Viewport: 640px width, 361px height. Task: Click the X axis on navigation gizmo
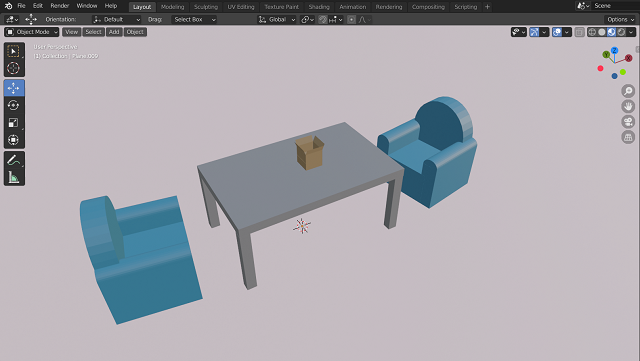(629, 58)
